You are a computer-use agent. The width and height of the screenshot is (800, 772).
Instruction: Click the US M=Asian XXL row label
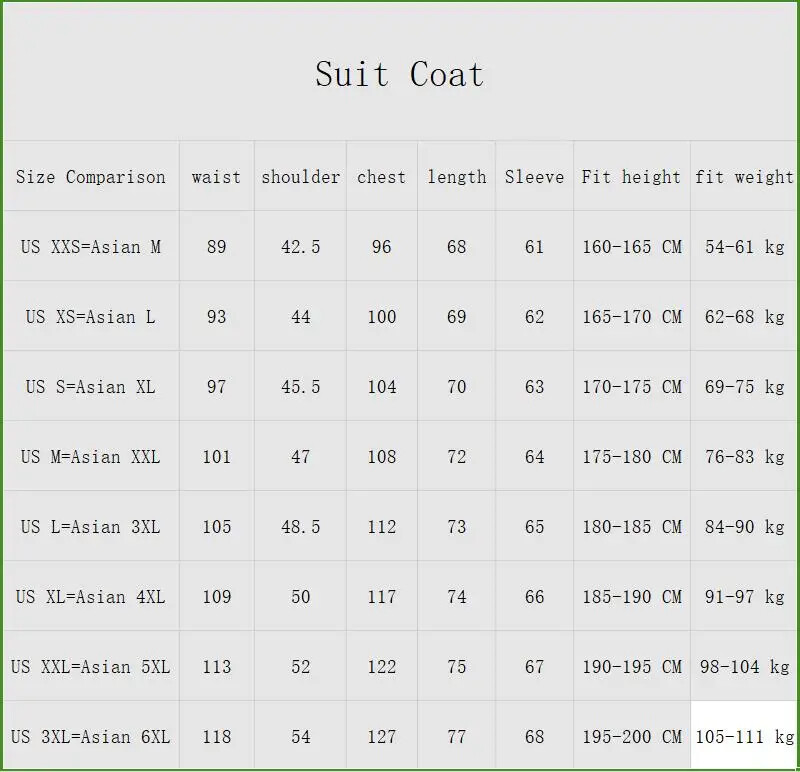coord(91,457)
